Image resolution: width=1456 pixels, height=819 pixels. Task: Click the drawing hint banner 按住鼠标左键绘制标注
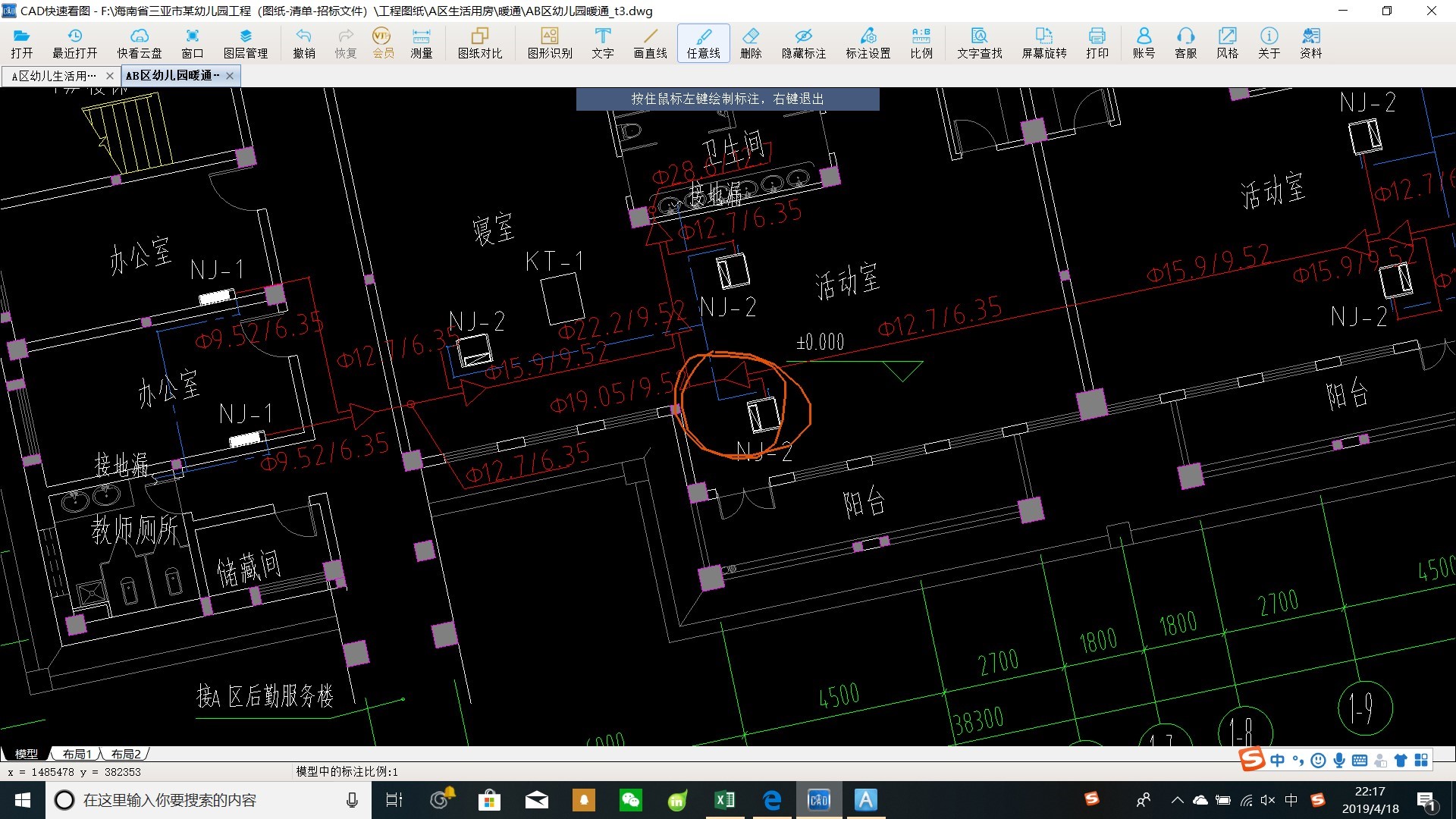[727, 99]
